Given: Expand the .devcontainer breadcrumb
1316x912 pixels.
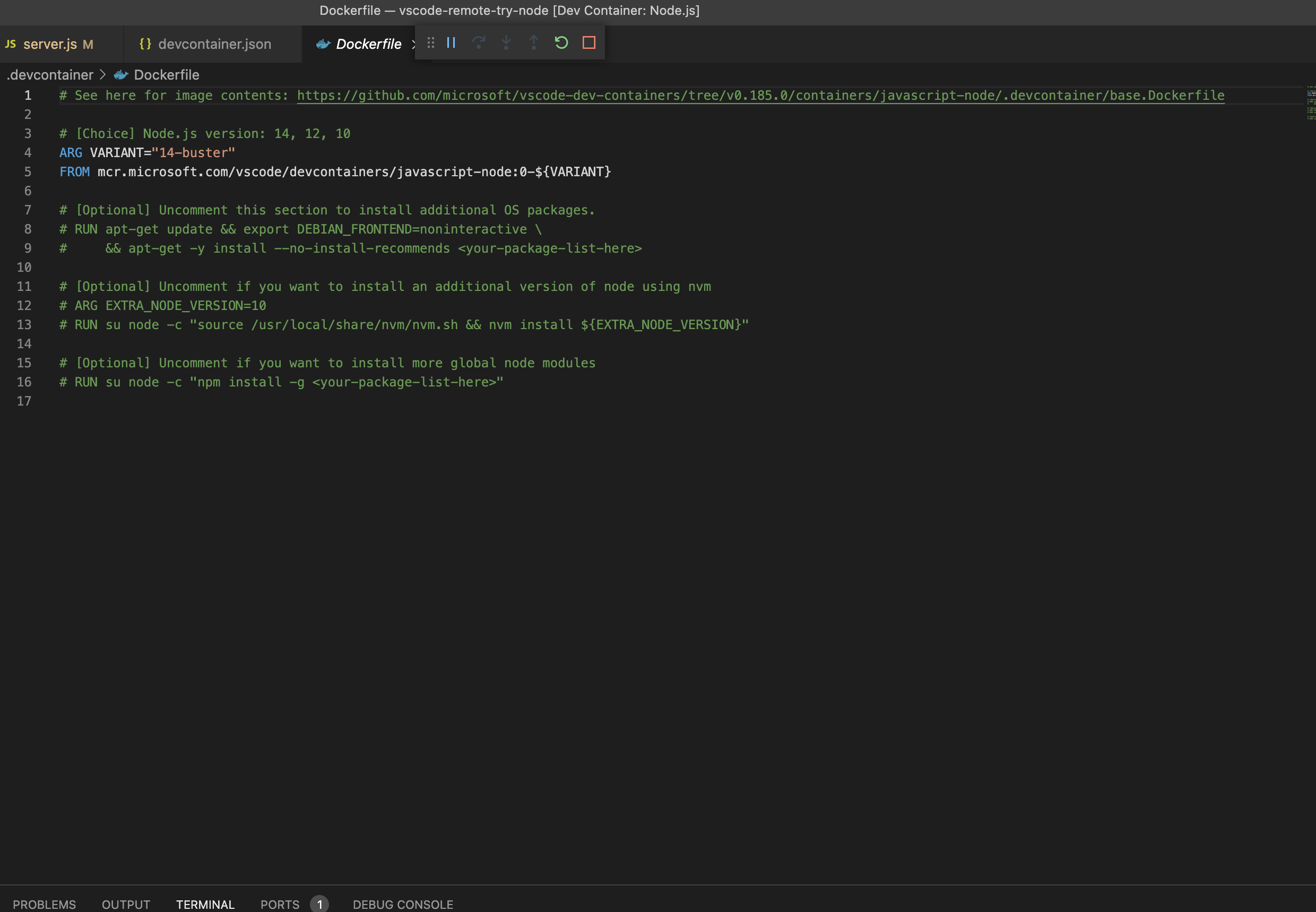Looking at the screenshot, I should 49,74.
